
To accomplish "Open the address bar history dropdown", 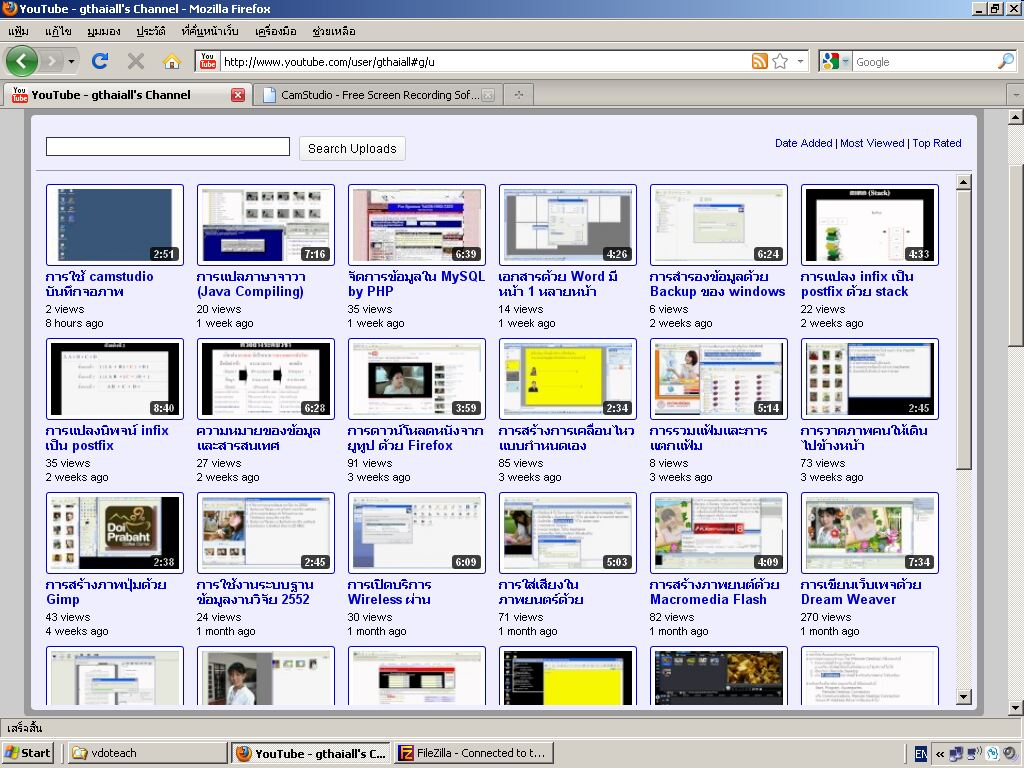I will pyautogui.click(x=801, y=61).
